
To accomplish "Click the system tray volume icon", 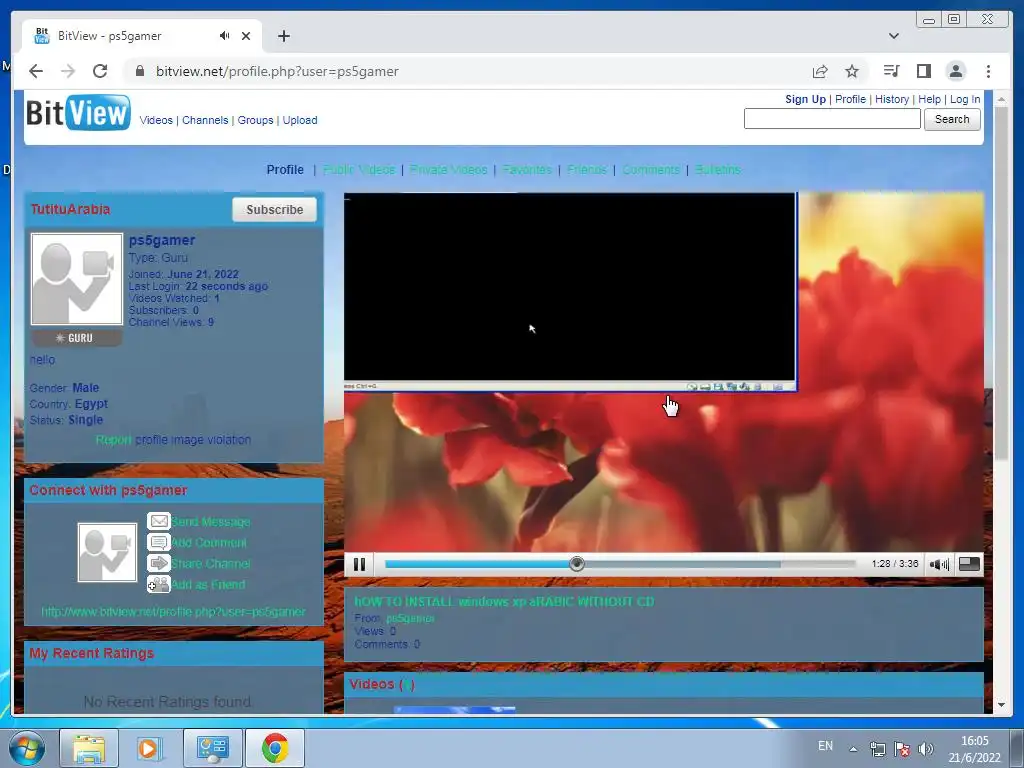I will 925,749.
